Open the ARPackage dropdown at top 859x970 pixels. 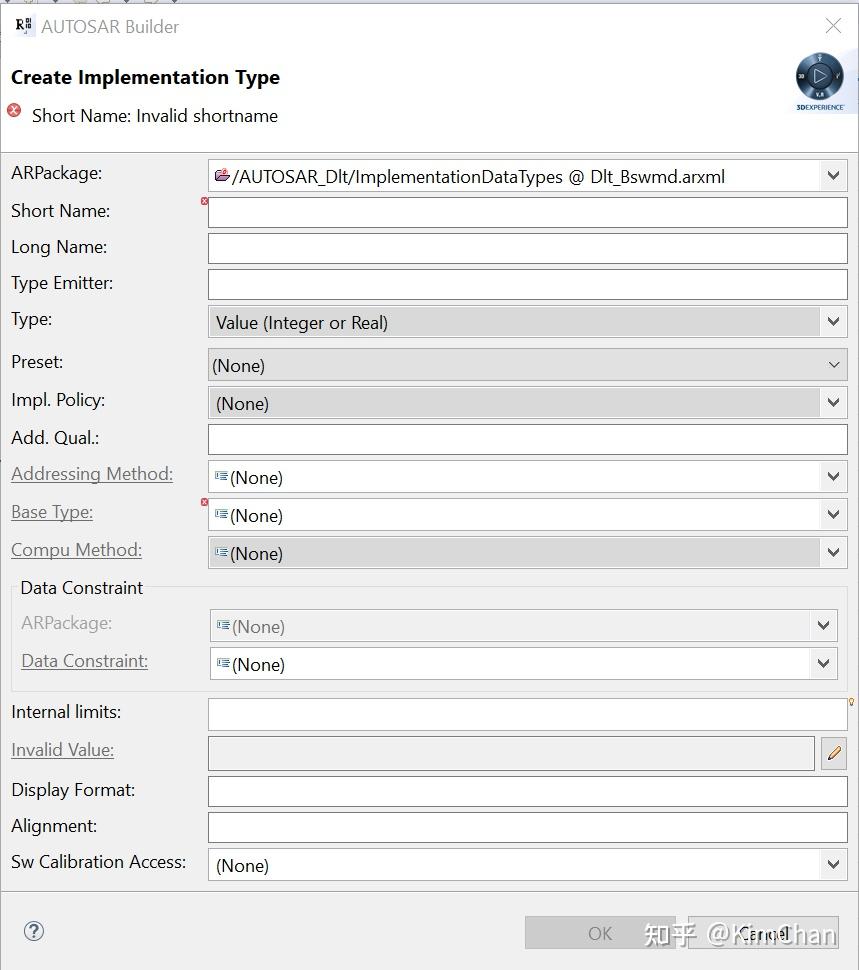833,176
